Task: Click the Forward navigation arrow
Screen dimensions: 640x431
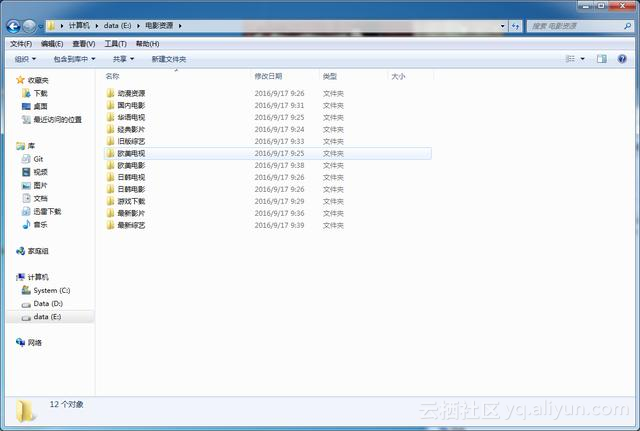Action: pyautogui.click(x=29, y=27)
